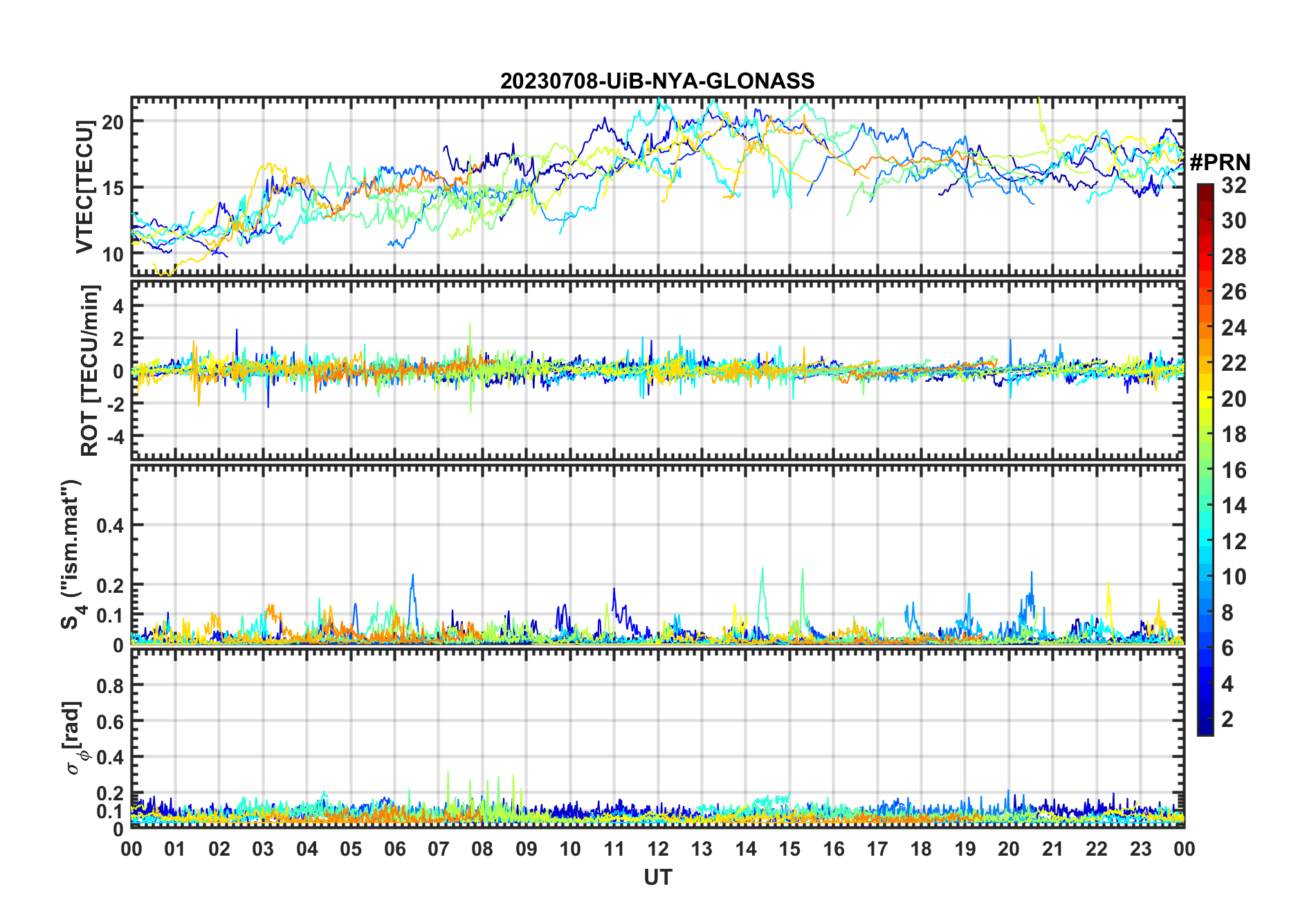Click colorbar tick label 4
Image resolution: width=1316 pixels, height=920 pixels.
pyautogui.click(x=1227, y=684)
